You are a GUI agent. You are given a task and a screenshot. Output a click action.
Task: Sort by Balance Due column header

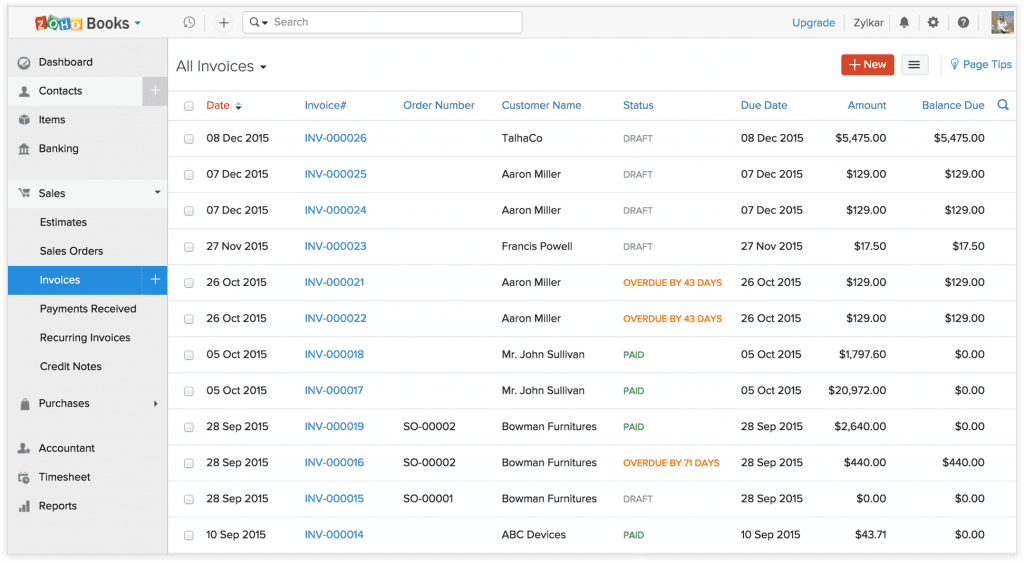tap(953, 105)
